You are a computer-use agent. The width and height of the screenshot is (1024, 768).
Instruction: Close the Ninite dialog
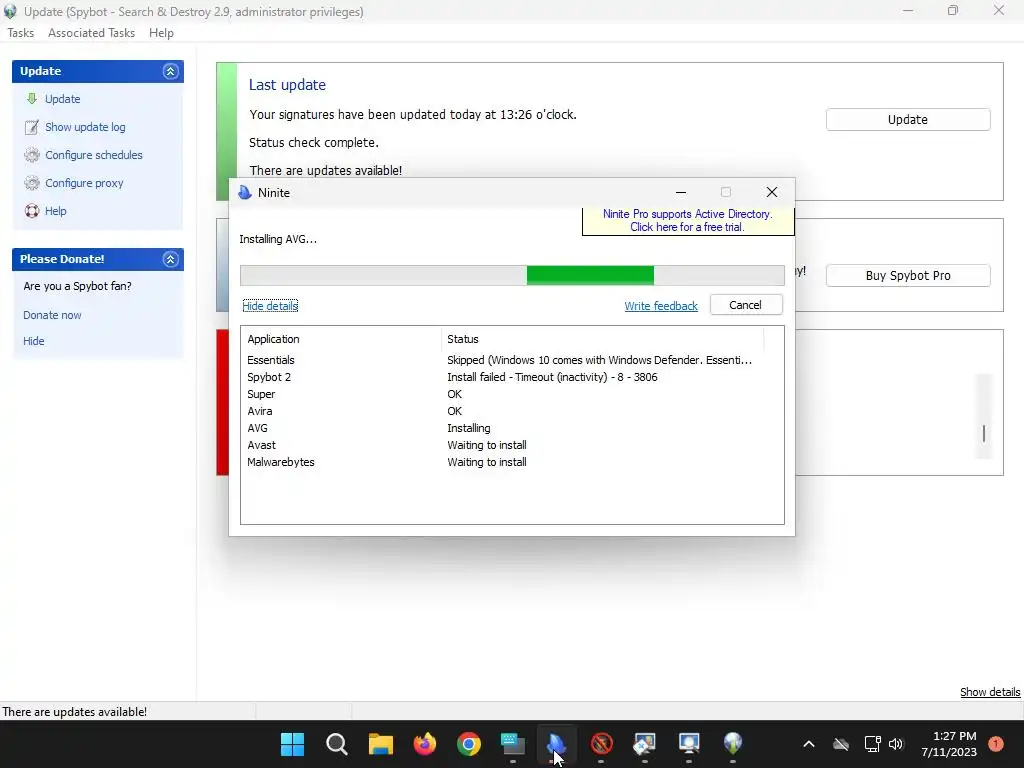click(x=771, y=192)
